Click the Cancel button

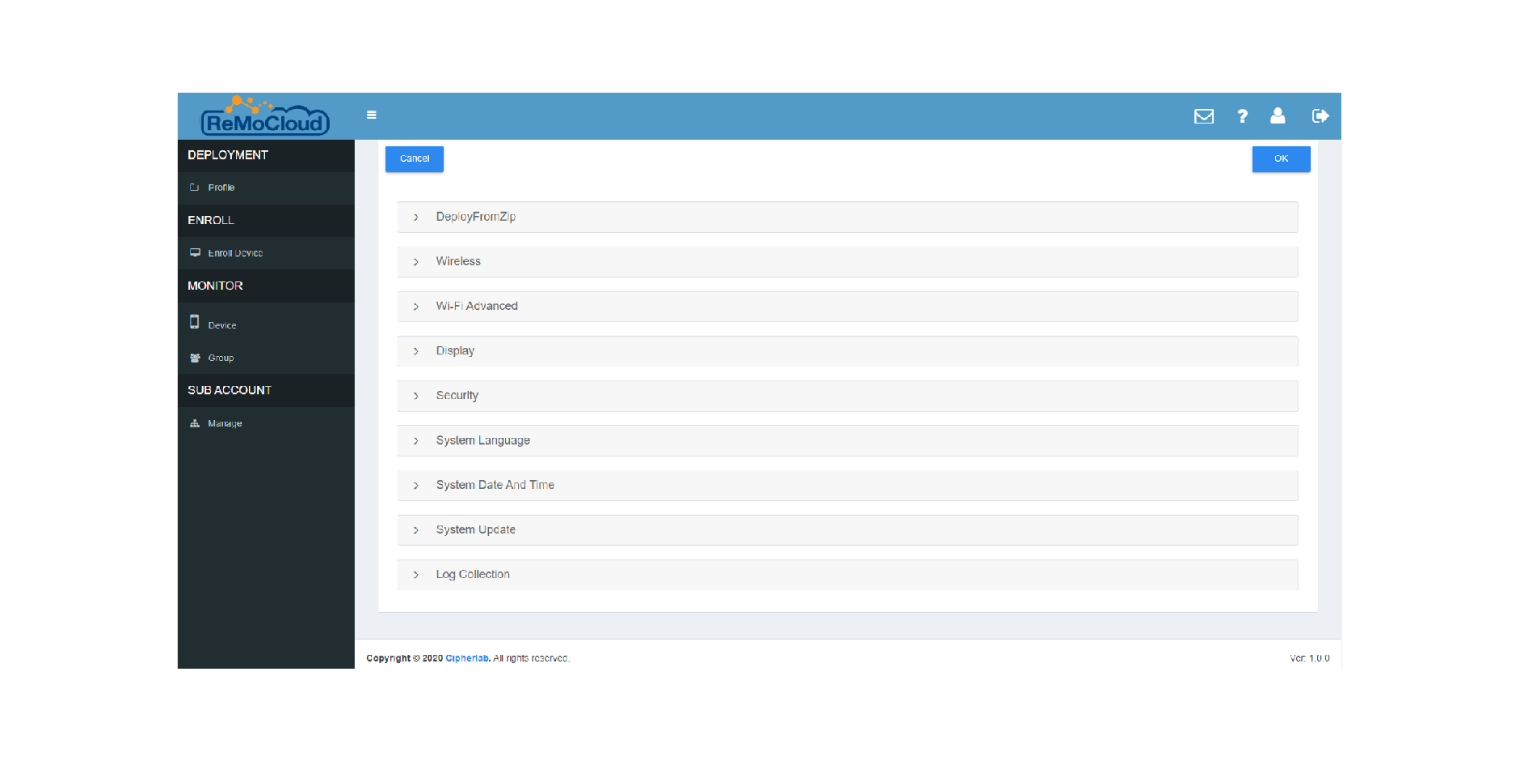coord(414,159)
